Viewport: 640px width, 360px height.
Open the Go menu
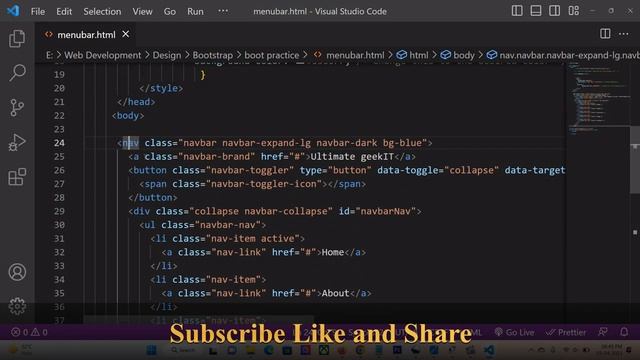170,11
